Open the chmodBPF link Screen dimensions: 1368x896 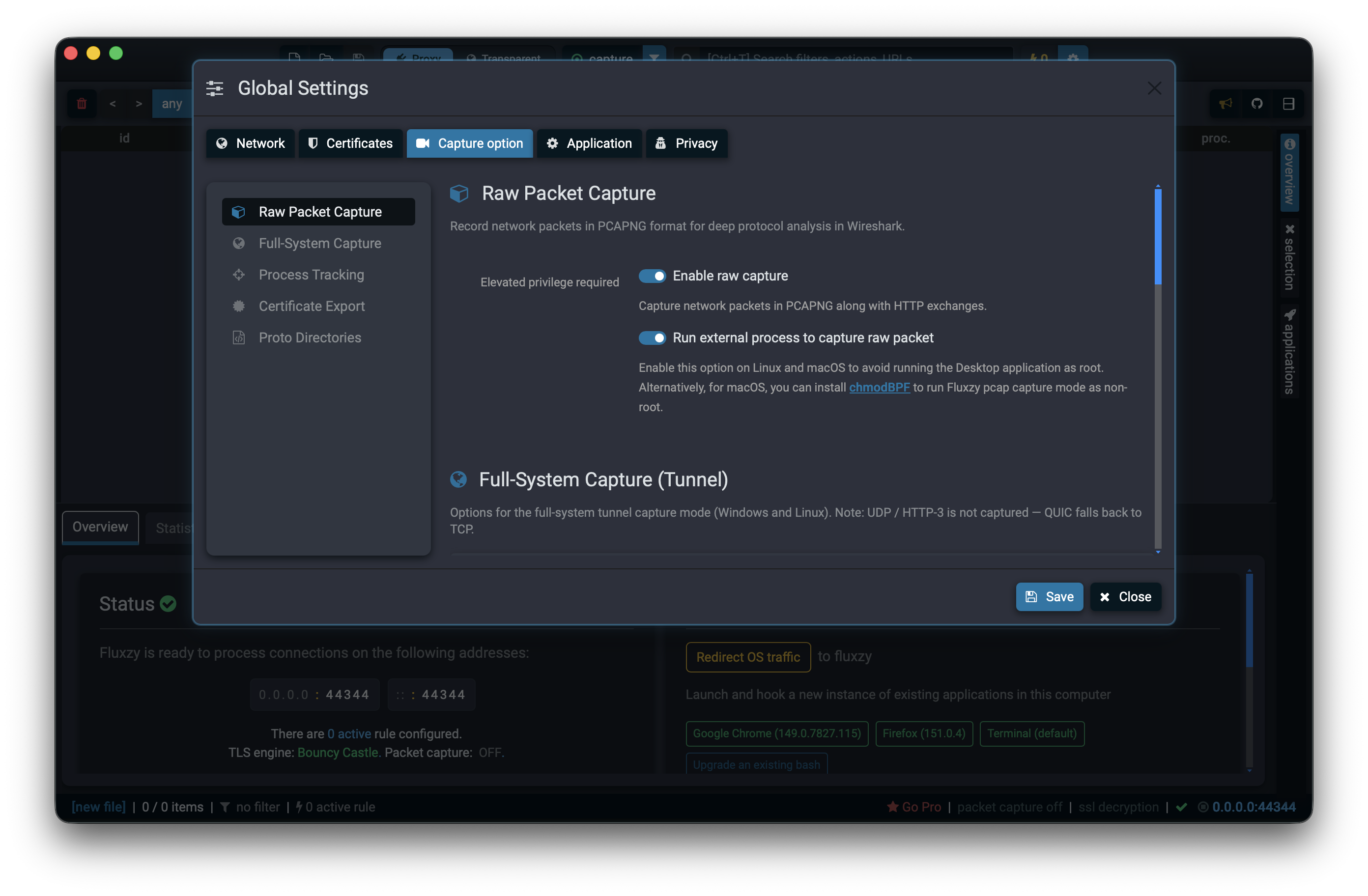click(x=880, y=388)
